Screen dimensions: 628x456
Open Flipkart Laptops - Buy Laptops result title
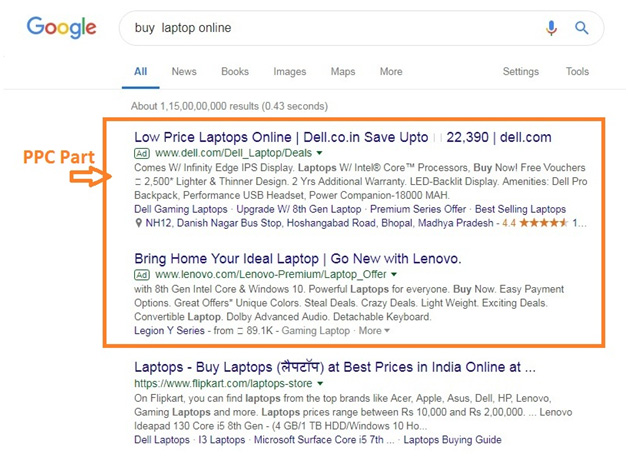335,367
